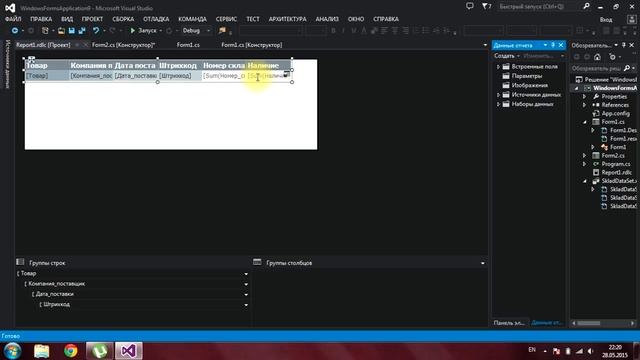The height and width of the screenshot is (360, 640).
Task: Expand the Form2.cs node
Action: (x=584, y=156)
